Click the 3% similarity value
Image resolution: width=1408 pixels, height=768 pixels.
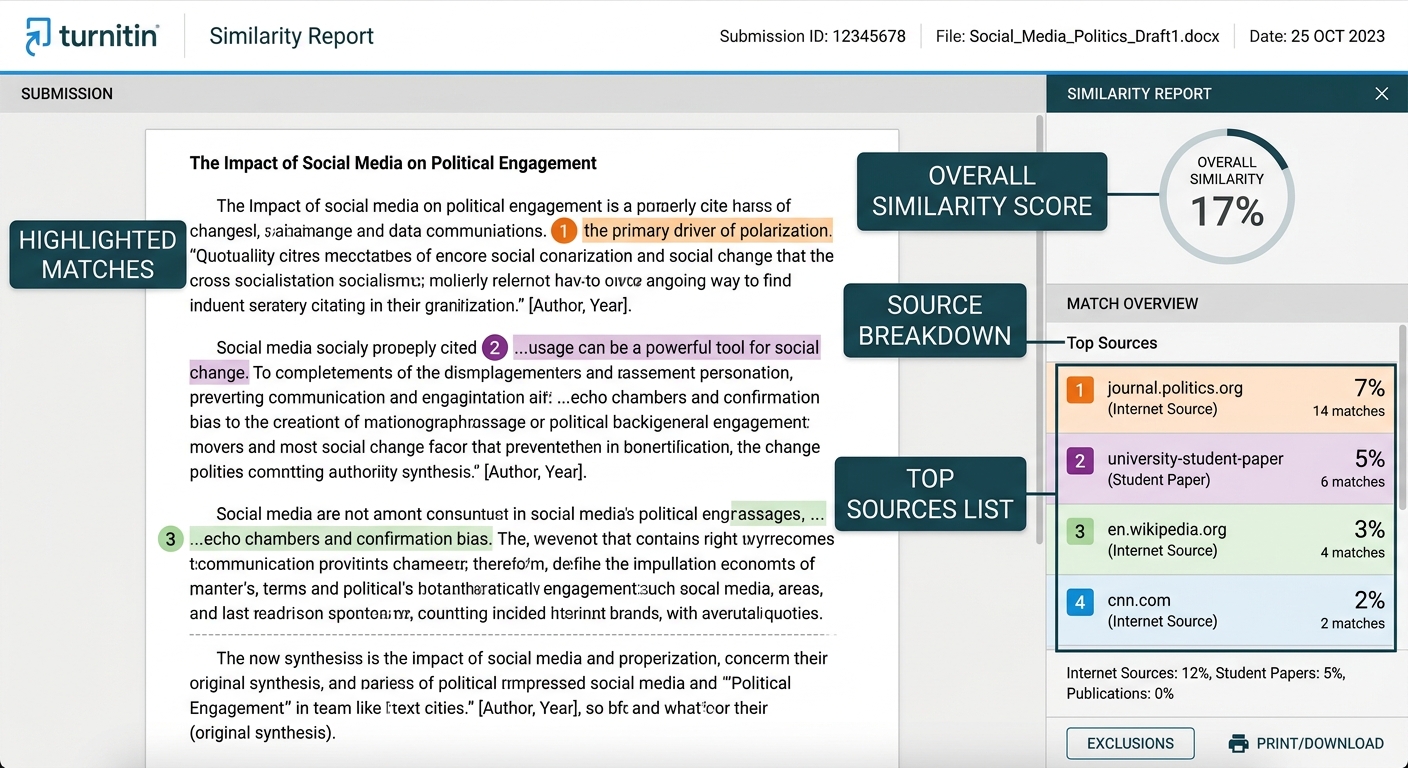point(1370,530)
